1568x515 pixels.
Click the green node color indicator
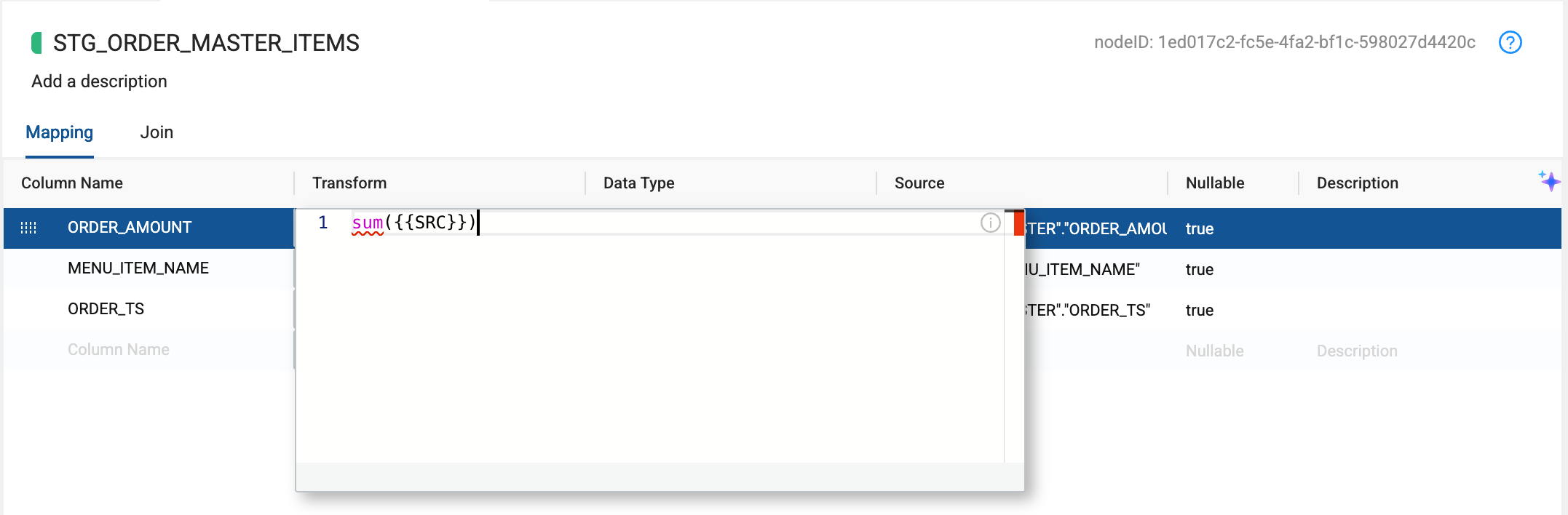36,43
